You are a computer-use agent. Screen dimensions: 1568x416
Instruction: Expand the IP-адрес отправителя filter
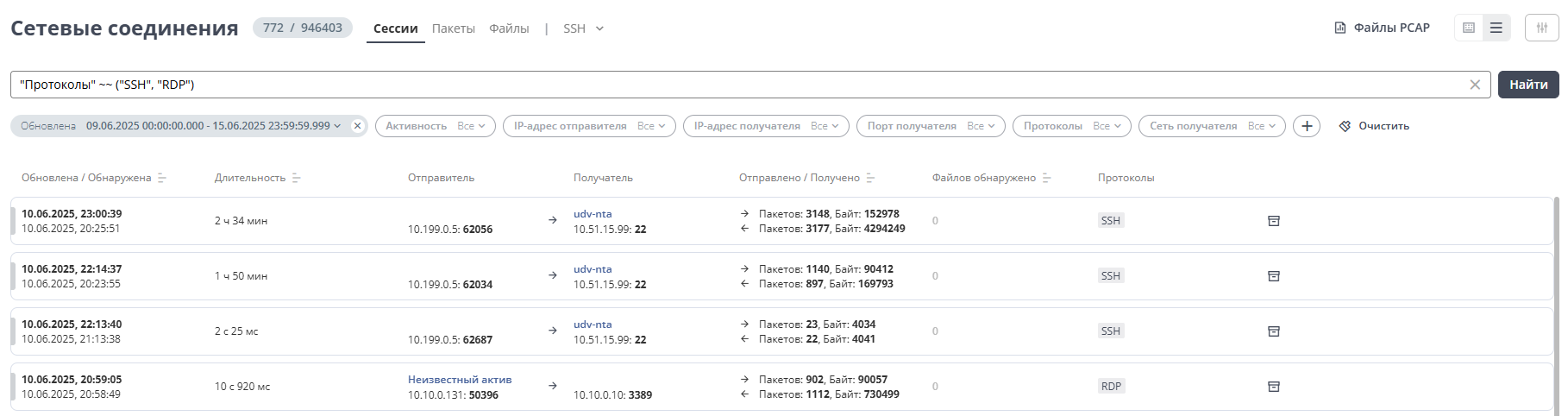coord(589,126)
